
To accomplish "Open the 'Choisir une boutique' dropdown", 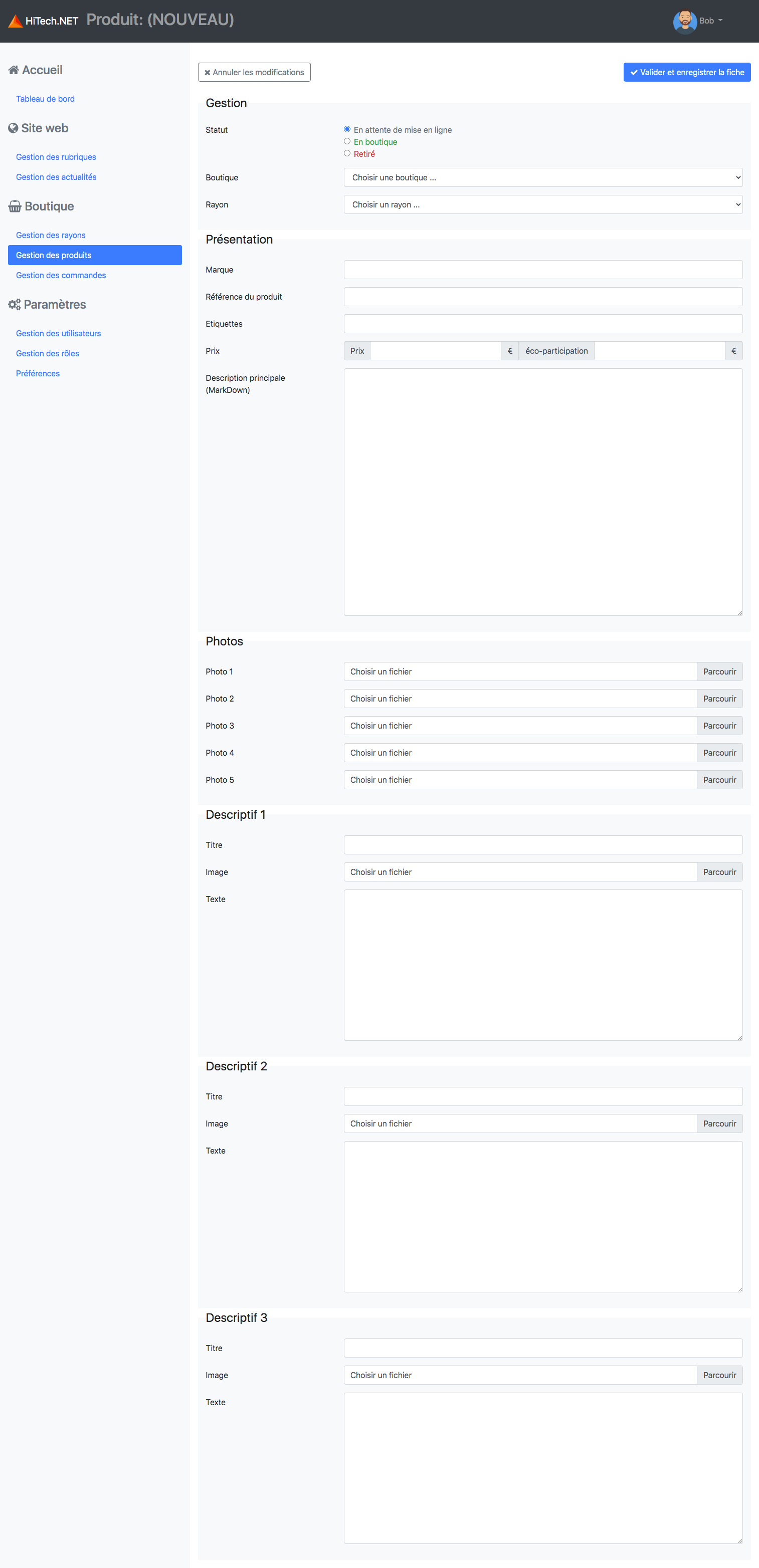I will click(x=543, y=178).
